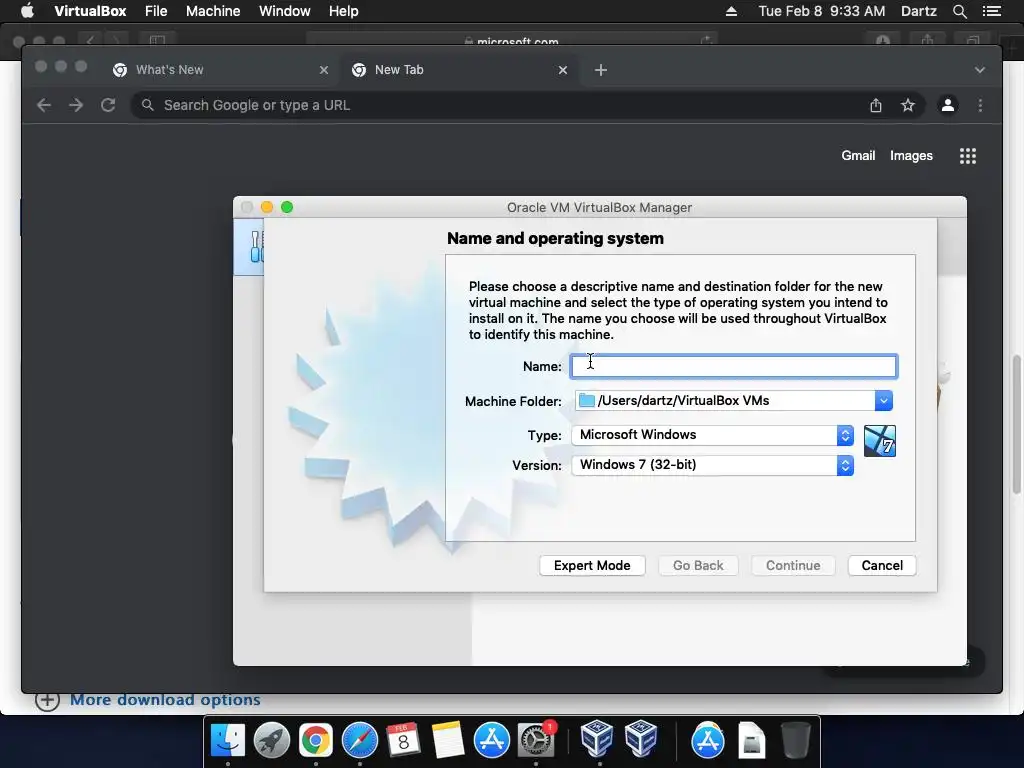
Task: Open Google Chrome from the Dock
Action: click(315, 741)
